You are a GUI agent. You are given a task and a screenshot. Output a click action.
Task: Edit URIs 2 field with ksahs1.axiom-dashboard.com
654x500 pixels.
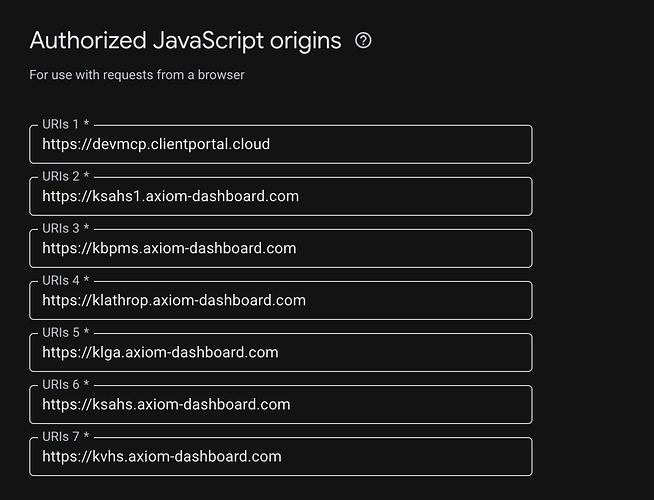281,196
